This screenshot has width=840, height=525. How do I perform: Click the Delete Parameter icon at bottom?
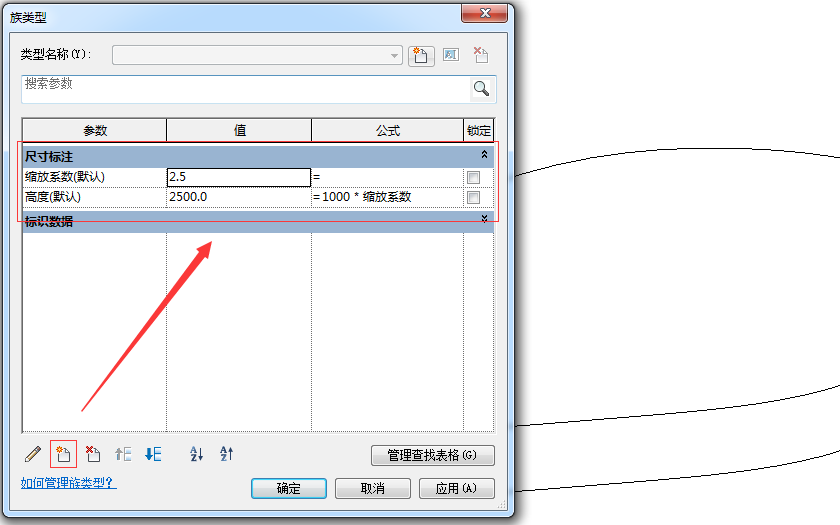click(93, 454)
